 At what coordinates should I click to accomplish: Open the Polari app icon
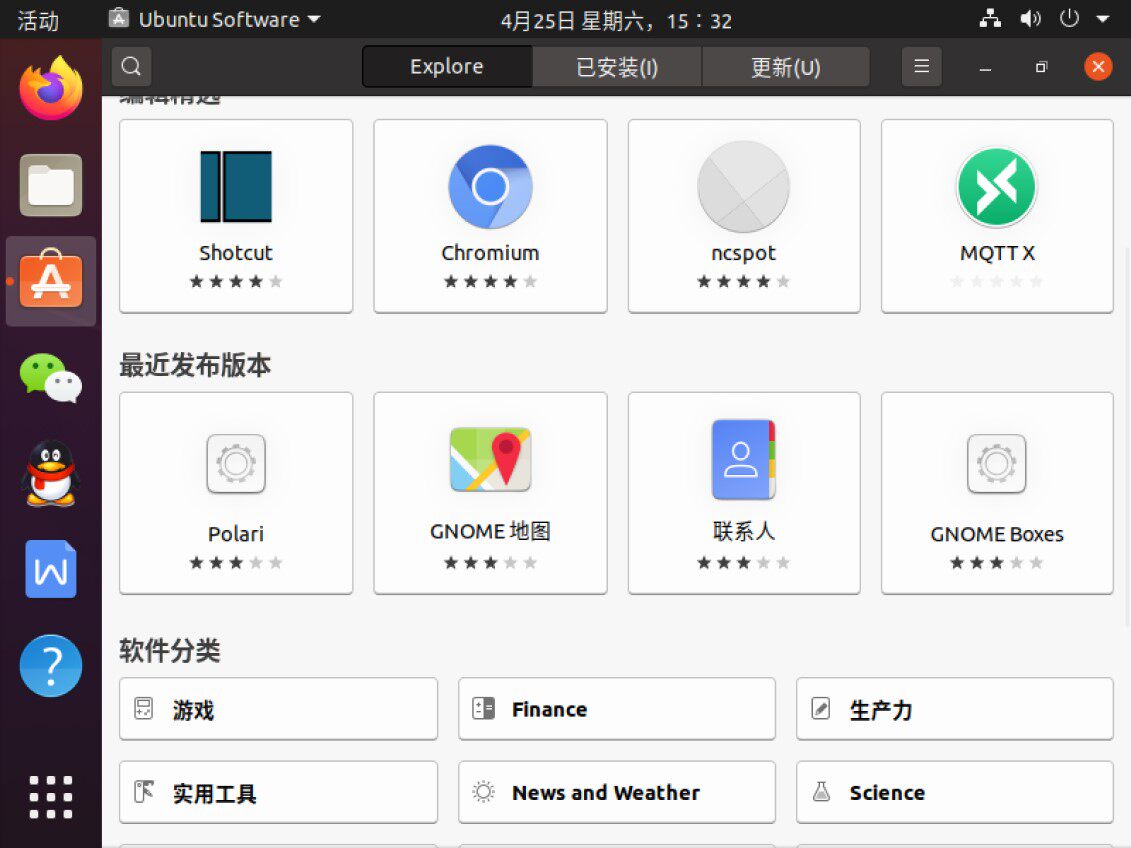236,464
